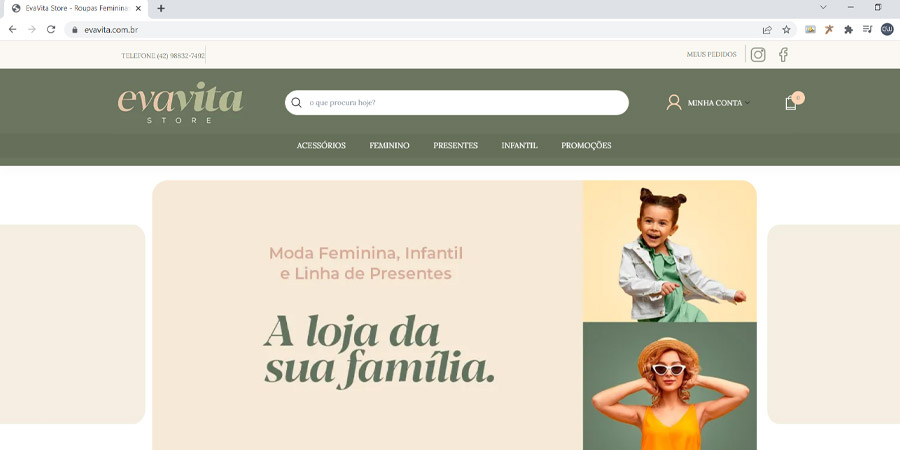Share this page from address bar

(767, 30)
